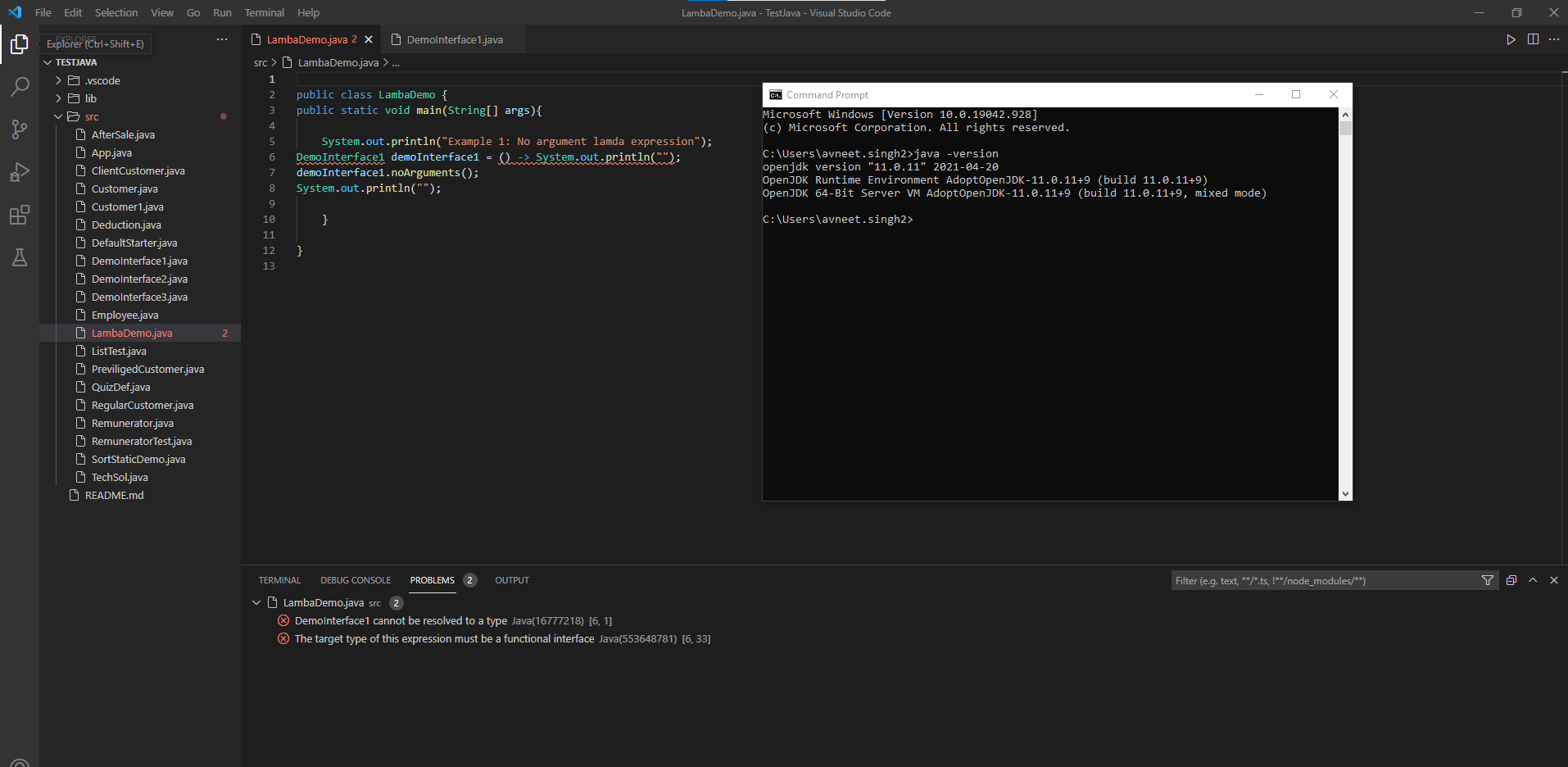1568x767 pixels.
Task: Click the Command Prompt vertical scrollbar
Action: (1345, 304)
